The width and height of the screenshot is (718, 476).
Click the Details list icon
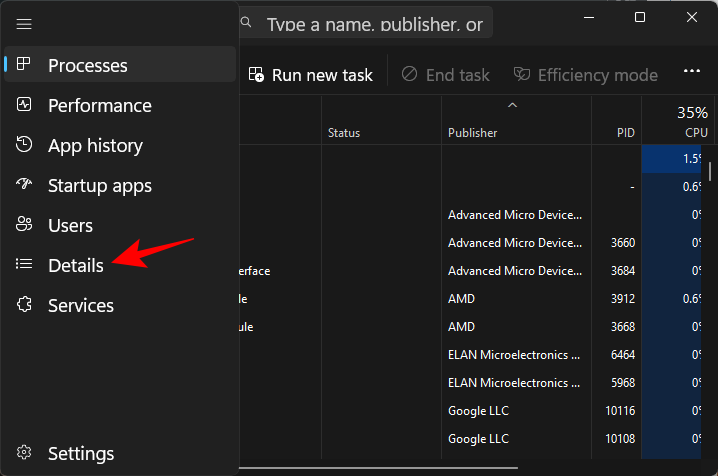pyautogui.click(x=25, y=265)
